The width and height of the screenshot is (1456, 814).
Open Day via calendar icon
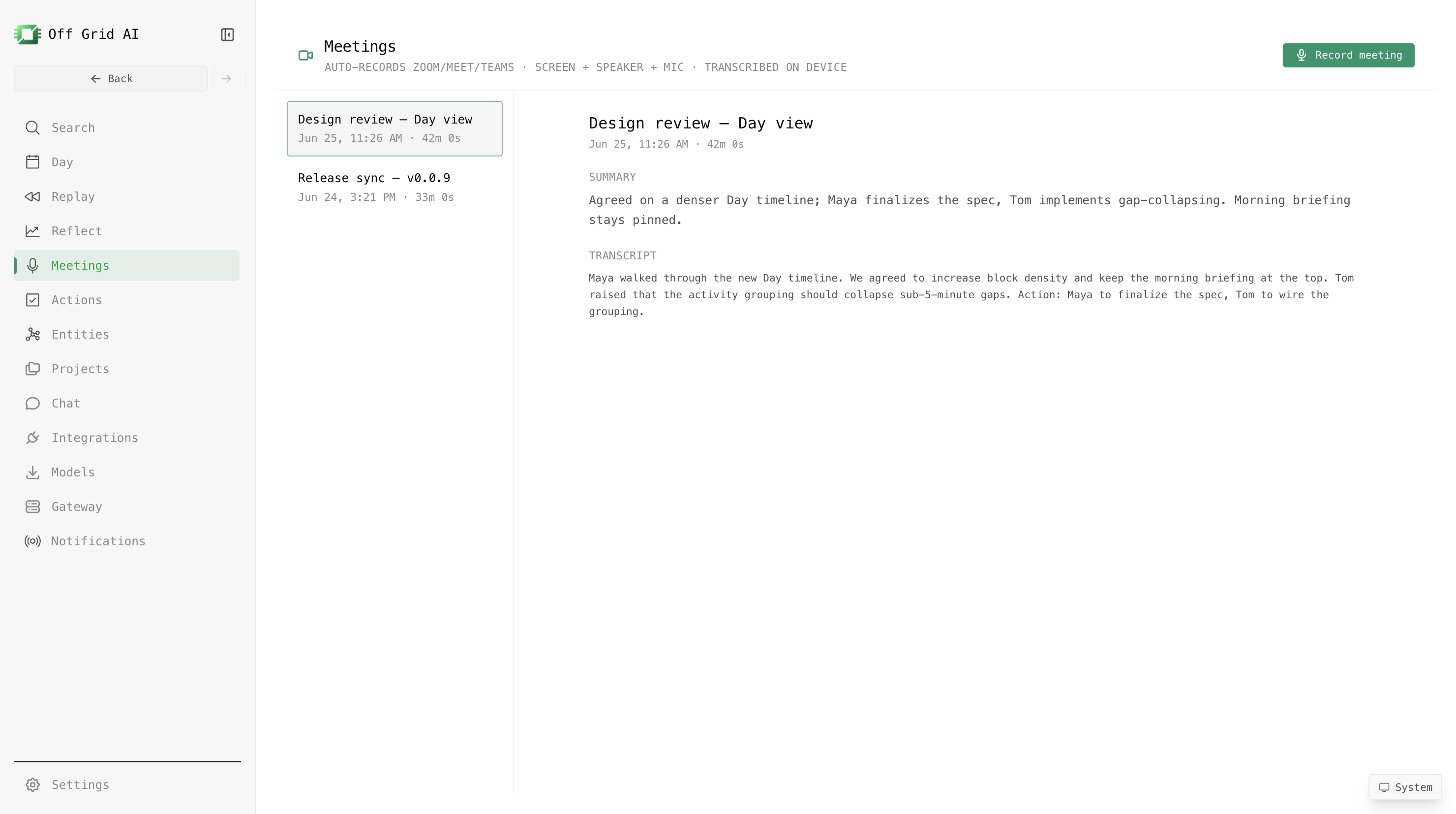33,162
